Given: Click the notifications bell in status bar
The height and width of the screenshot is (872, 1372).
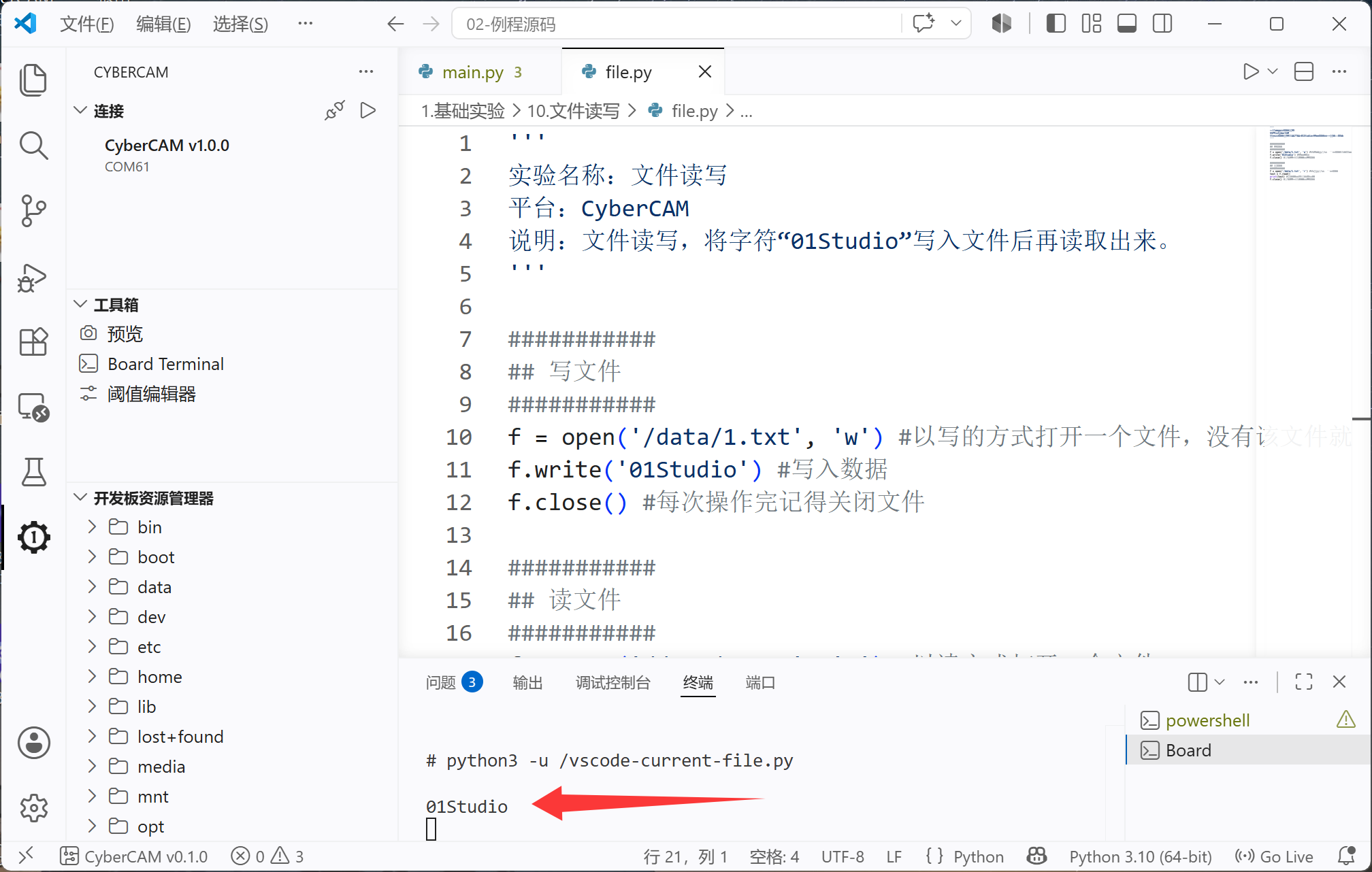Looking at the screenshot, I should point(1346,856).
